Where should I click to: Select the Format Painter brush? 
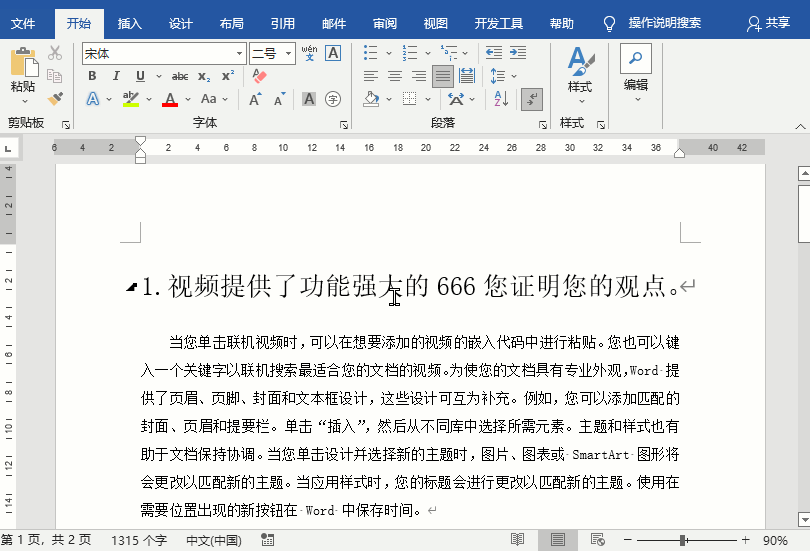(55, 99)
